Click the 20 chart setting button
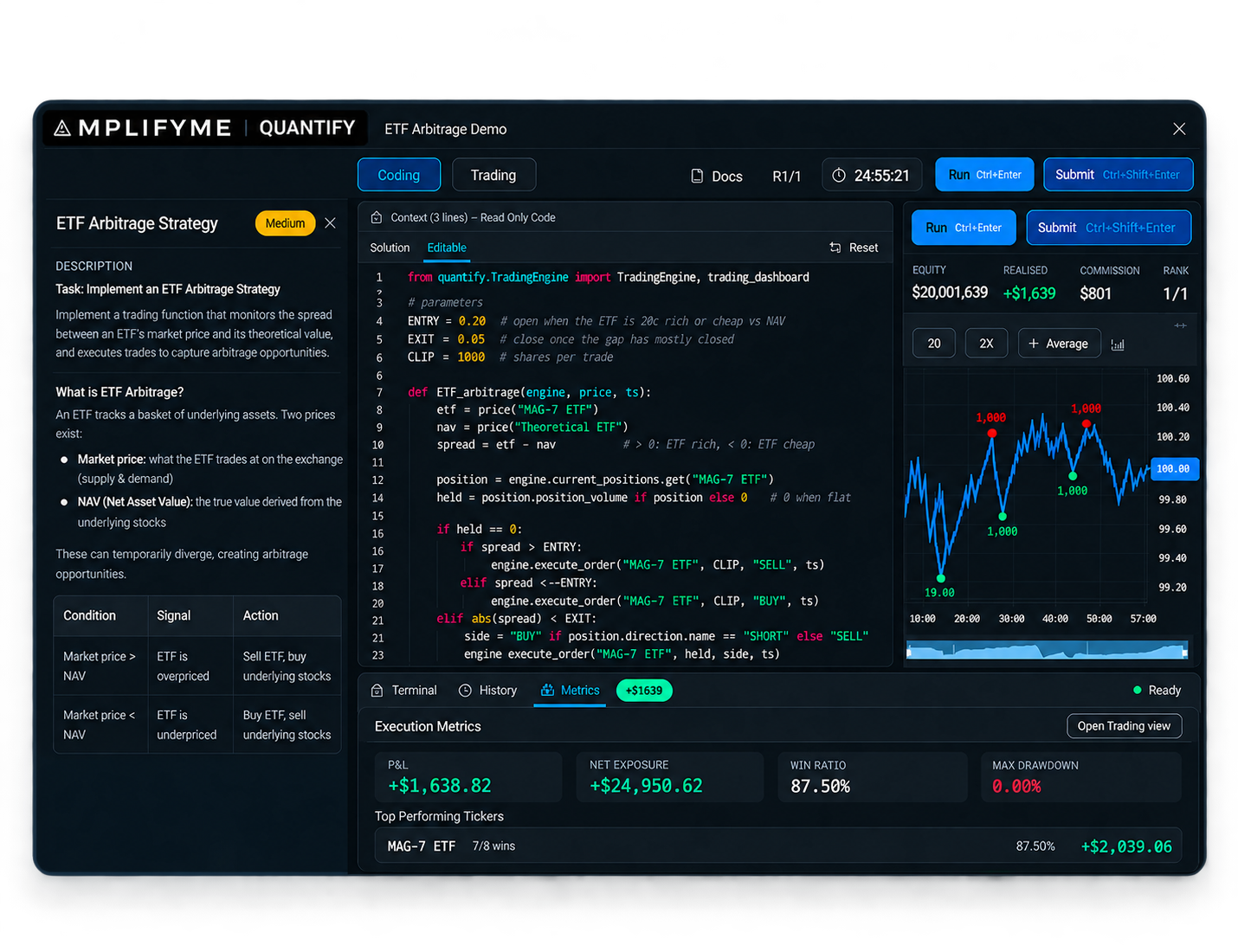 click(934, 344)
